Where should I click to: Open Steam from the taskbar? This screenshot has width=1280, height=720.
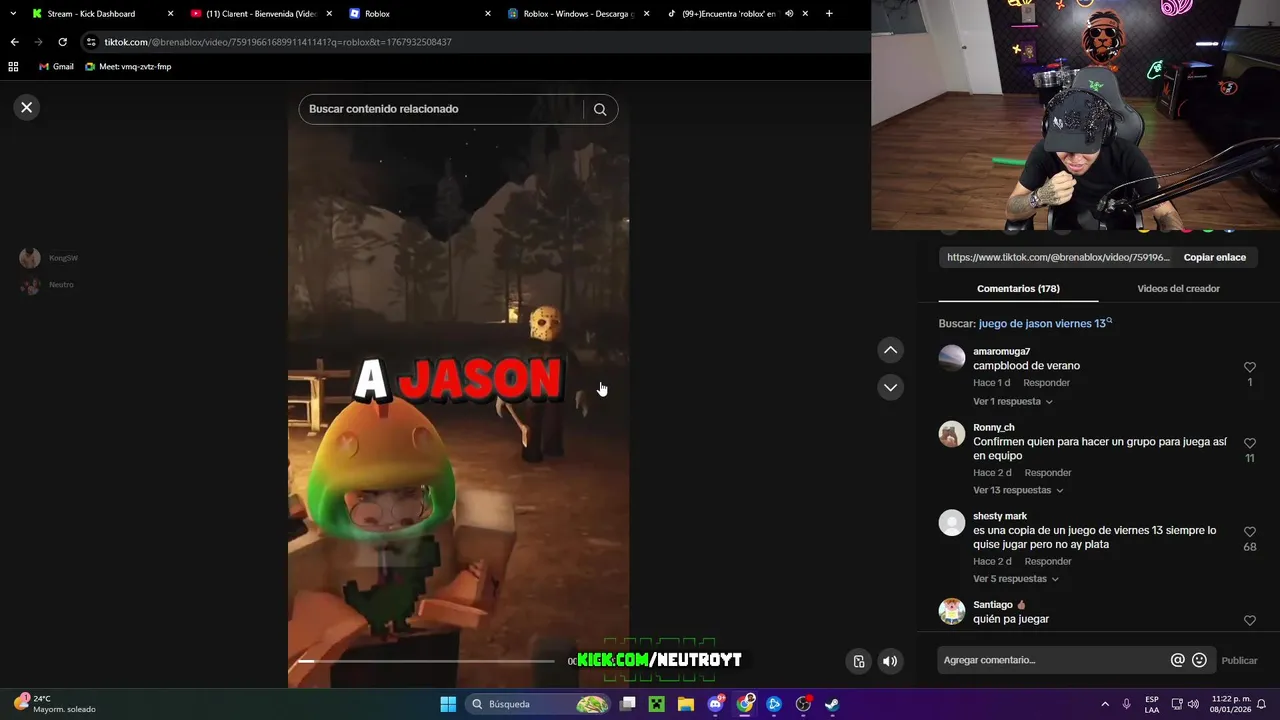832,704
